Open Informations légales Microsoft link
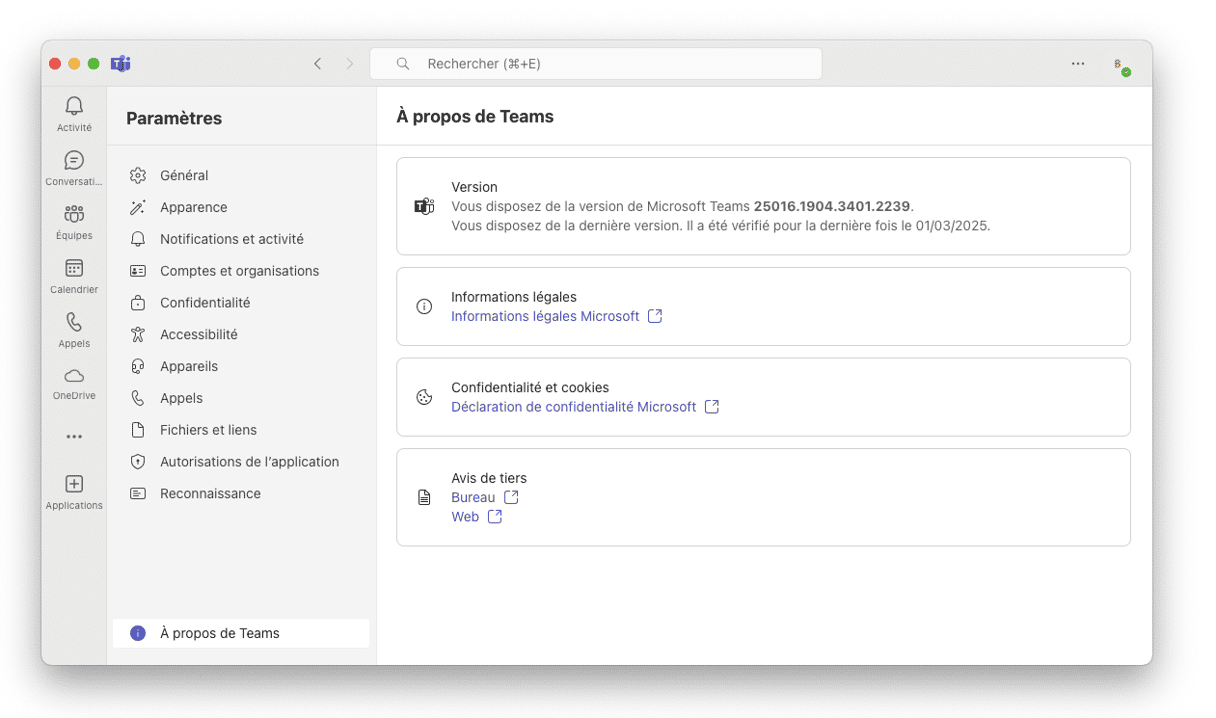The image size is (1216, 718). pos(545,316)
